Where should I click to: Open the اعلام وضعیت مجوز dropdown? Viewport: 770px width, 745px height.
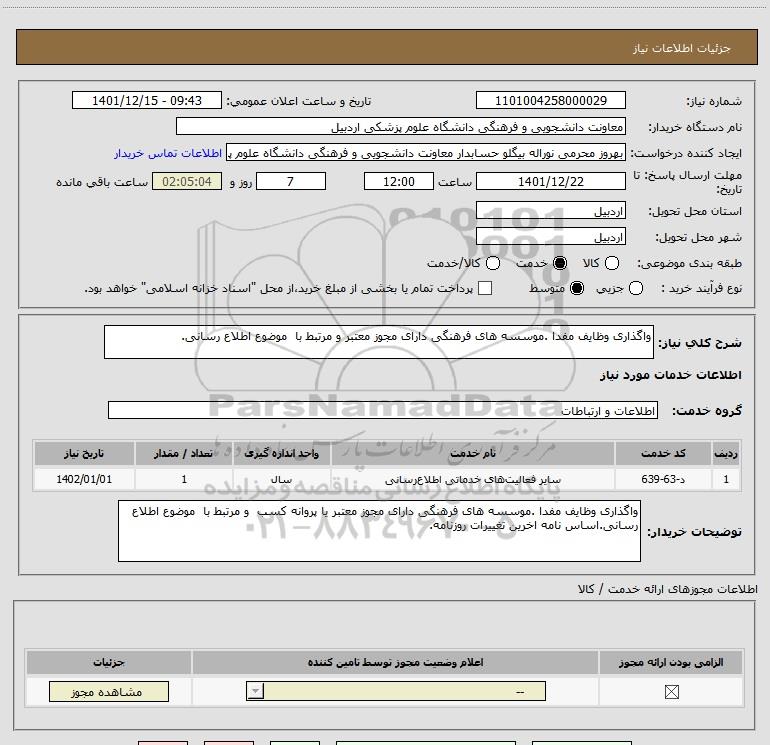coord(396,691)
